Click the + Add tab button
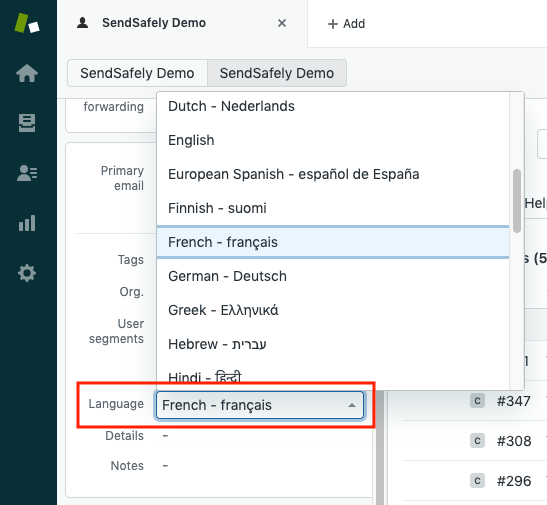The width and height of the screenshot is (547, 505). tap(346, 24)
